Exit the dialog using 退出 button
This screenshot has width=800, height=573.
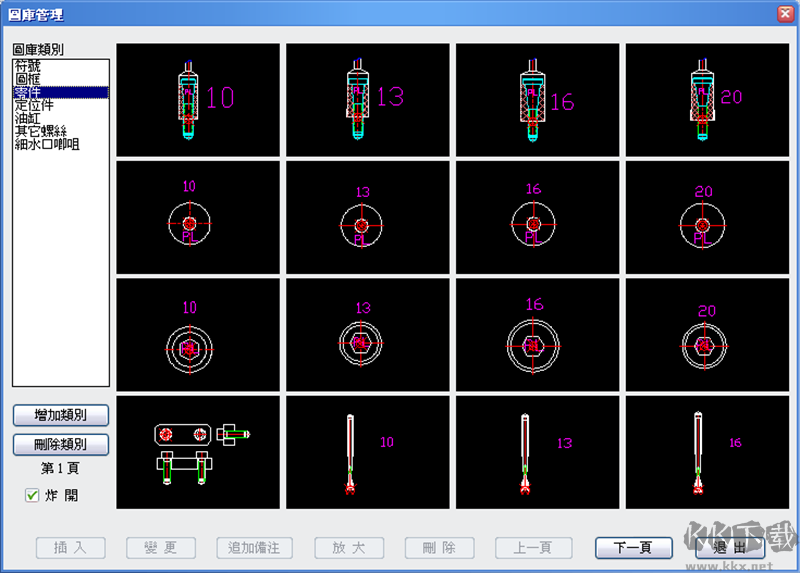[730, 548]
